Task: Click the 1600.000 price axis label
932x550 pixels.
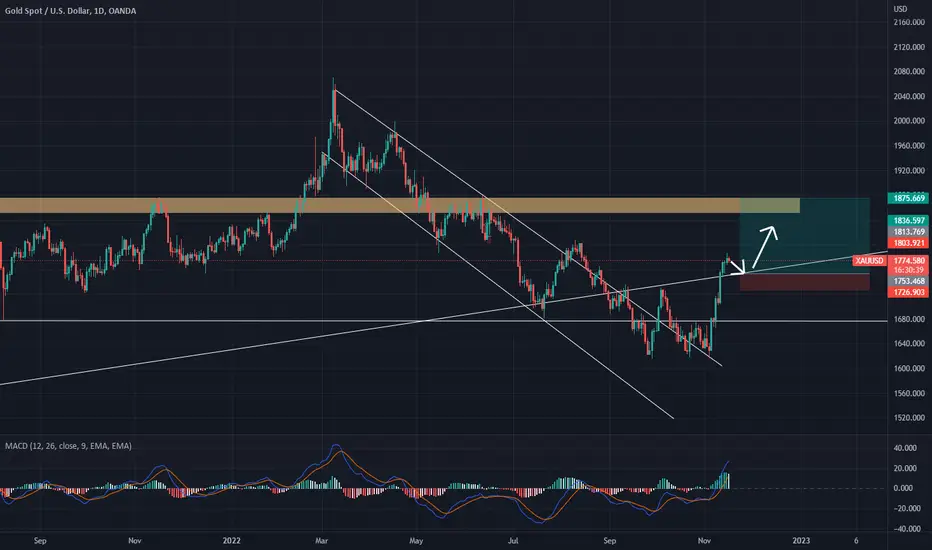Action: (909, 369)
